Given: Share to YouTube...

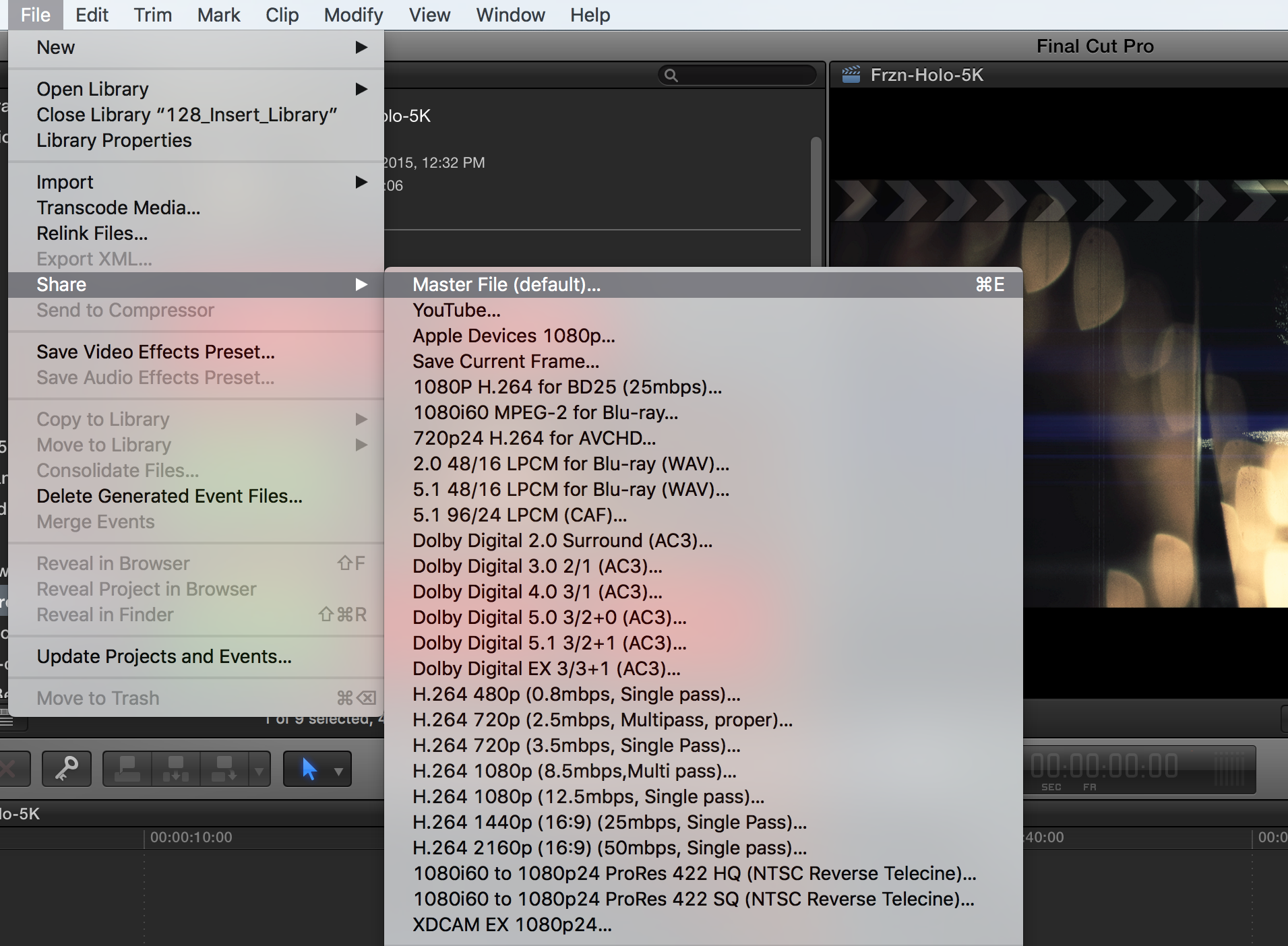Looking at the screenshot, I should [704, 310].
